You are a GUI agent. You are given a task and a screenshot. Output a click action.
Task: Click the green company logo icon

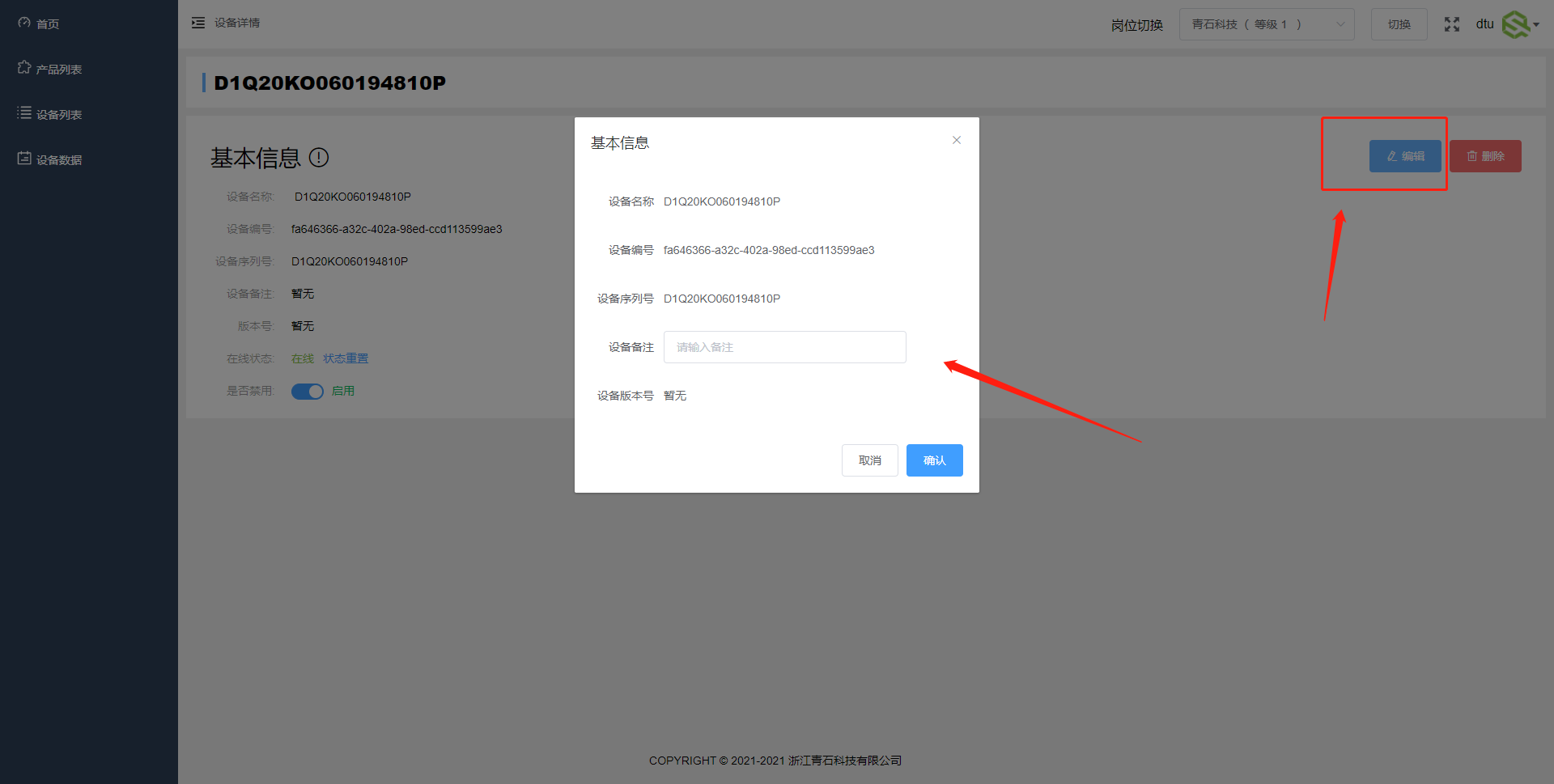(x=1515, y=24)
